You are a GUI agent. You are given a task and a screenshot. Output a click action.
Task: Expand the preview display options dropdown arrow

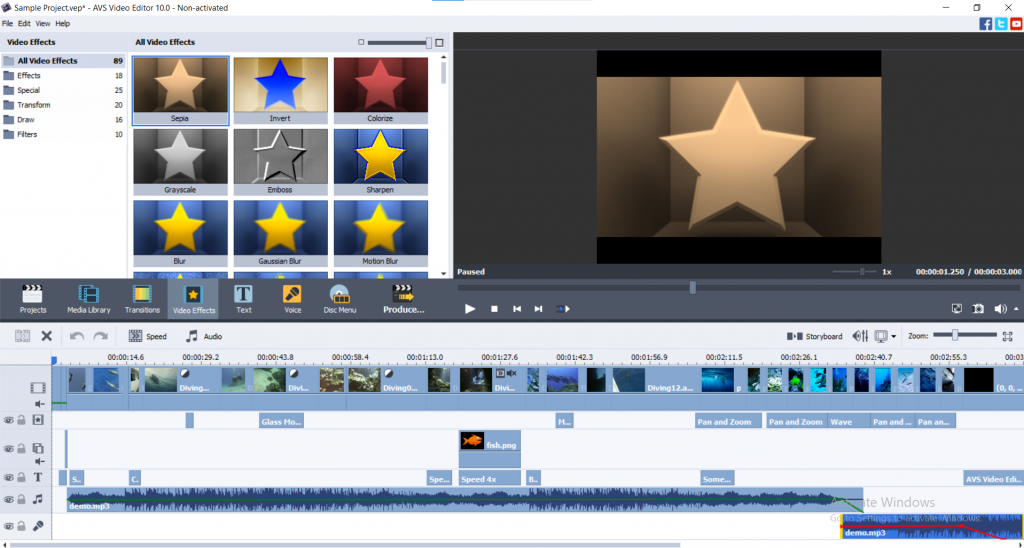click(x=893, y=337)
